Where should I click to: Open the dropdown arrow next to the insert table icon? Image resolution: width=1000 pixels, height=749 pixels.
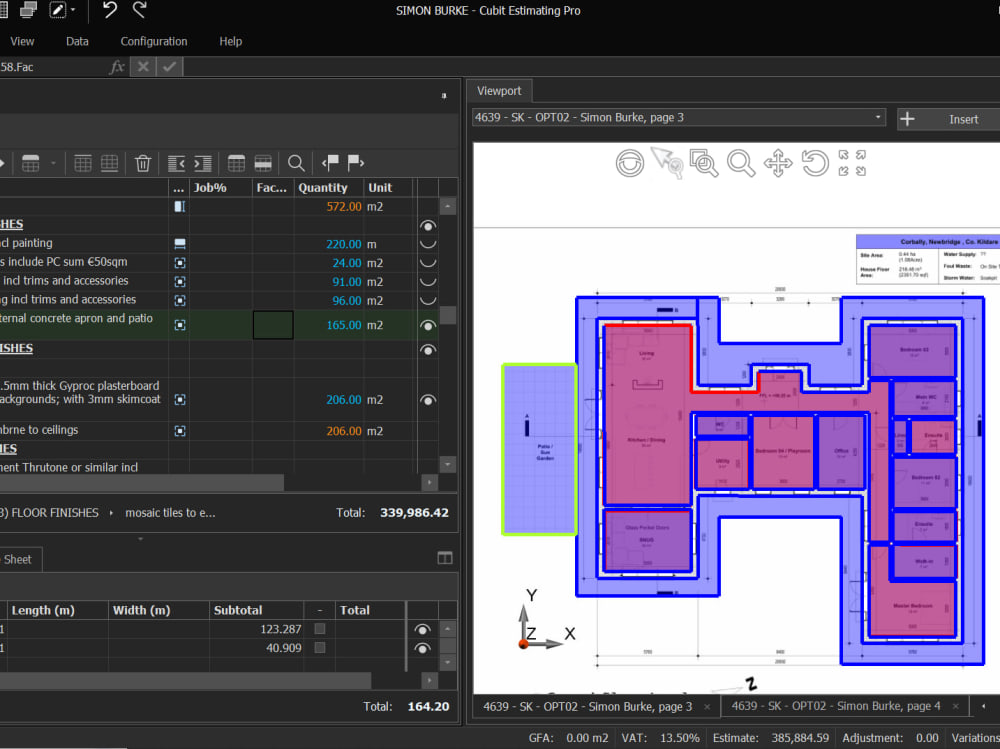54,163
